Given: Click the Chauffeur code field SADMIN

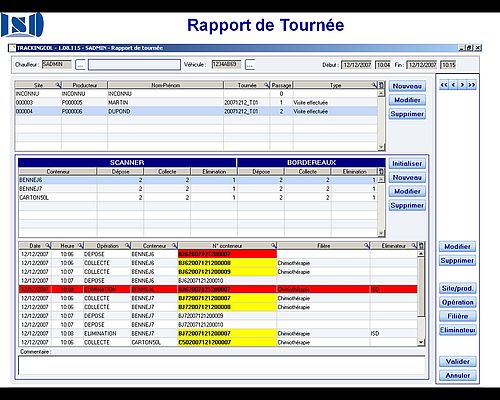Looking at the screenshot, I should 57,64.
